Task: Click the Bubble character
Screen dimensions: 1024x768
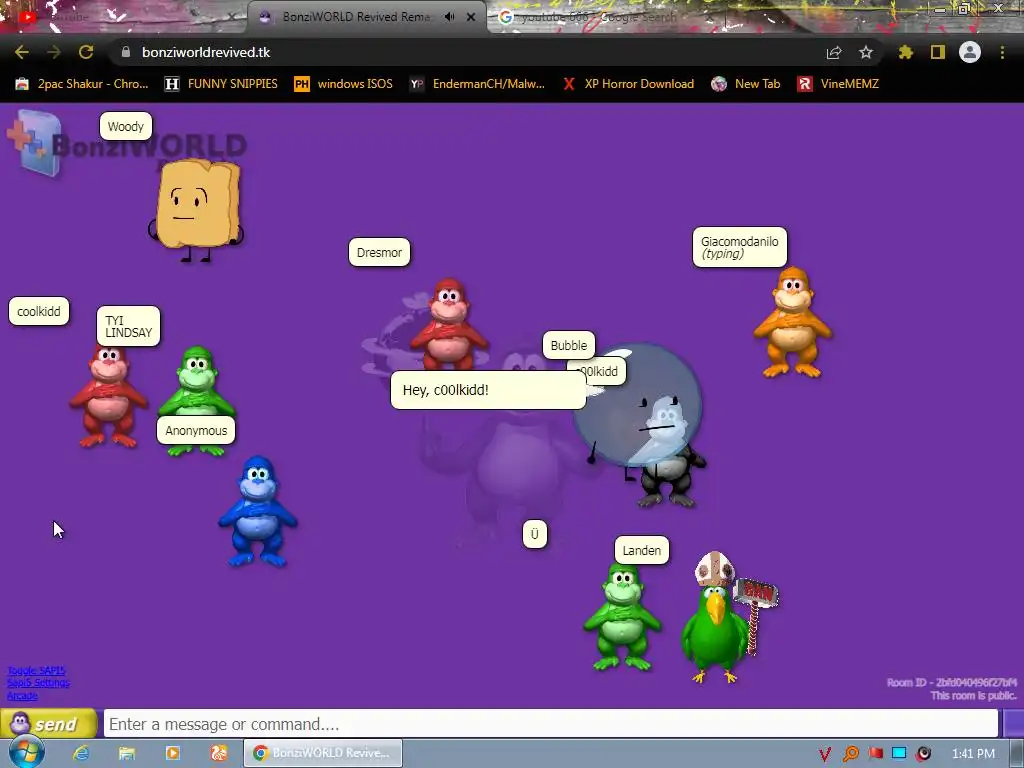Action: [x=638, y=408]
